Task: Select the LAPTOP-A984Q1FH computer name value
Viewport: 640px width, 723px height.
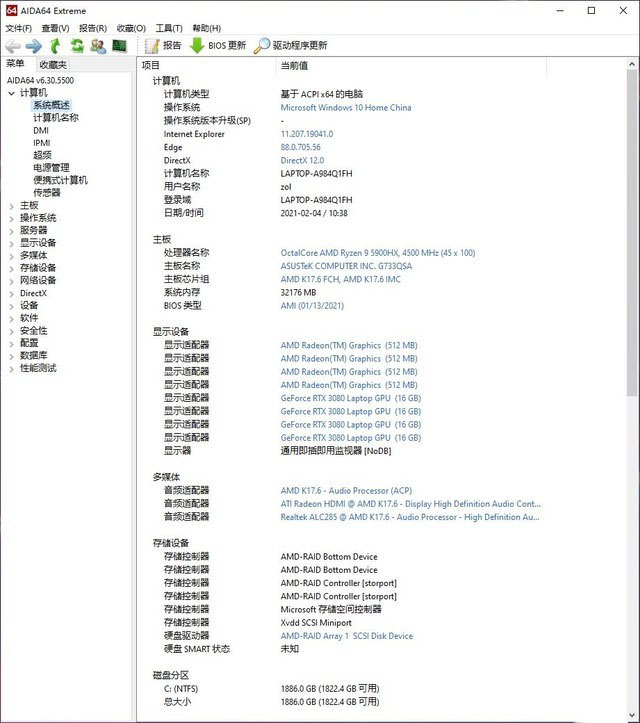Action: (x=316, y=173)
